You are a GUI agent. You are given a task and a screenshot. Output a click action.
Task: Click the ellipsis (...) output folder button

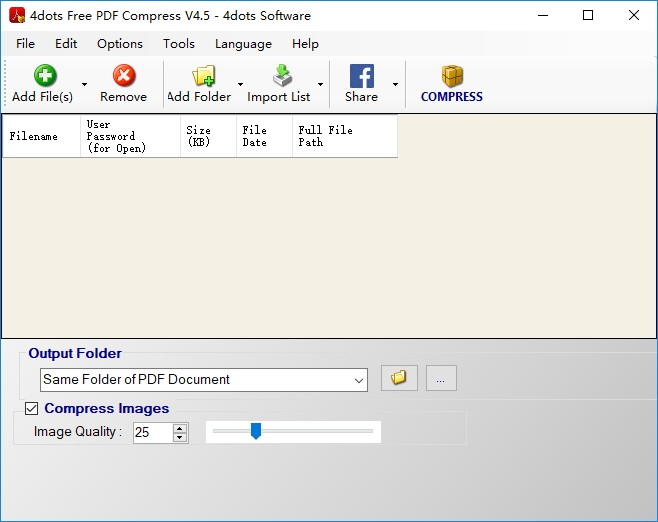[441, 378]
